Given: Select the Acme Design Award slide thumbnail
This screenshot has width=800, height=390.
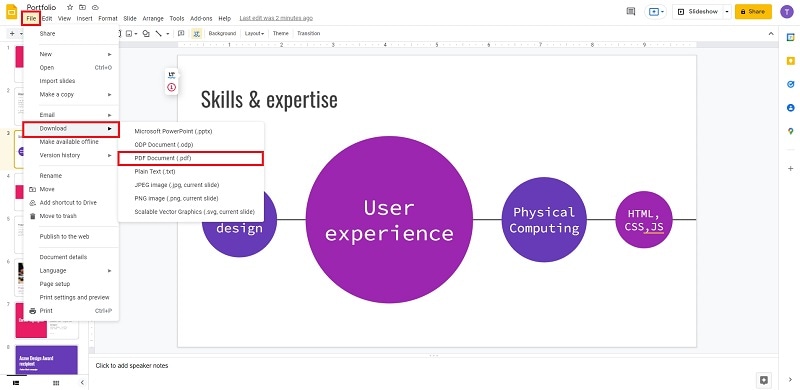Looking at the screenshot, I should pyautogui.click(x=46, y=360).
